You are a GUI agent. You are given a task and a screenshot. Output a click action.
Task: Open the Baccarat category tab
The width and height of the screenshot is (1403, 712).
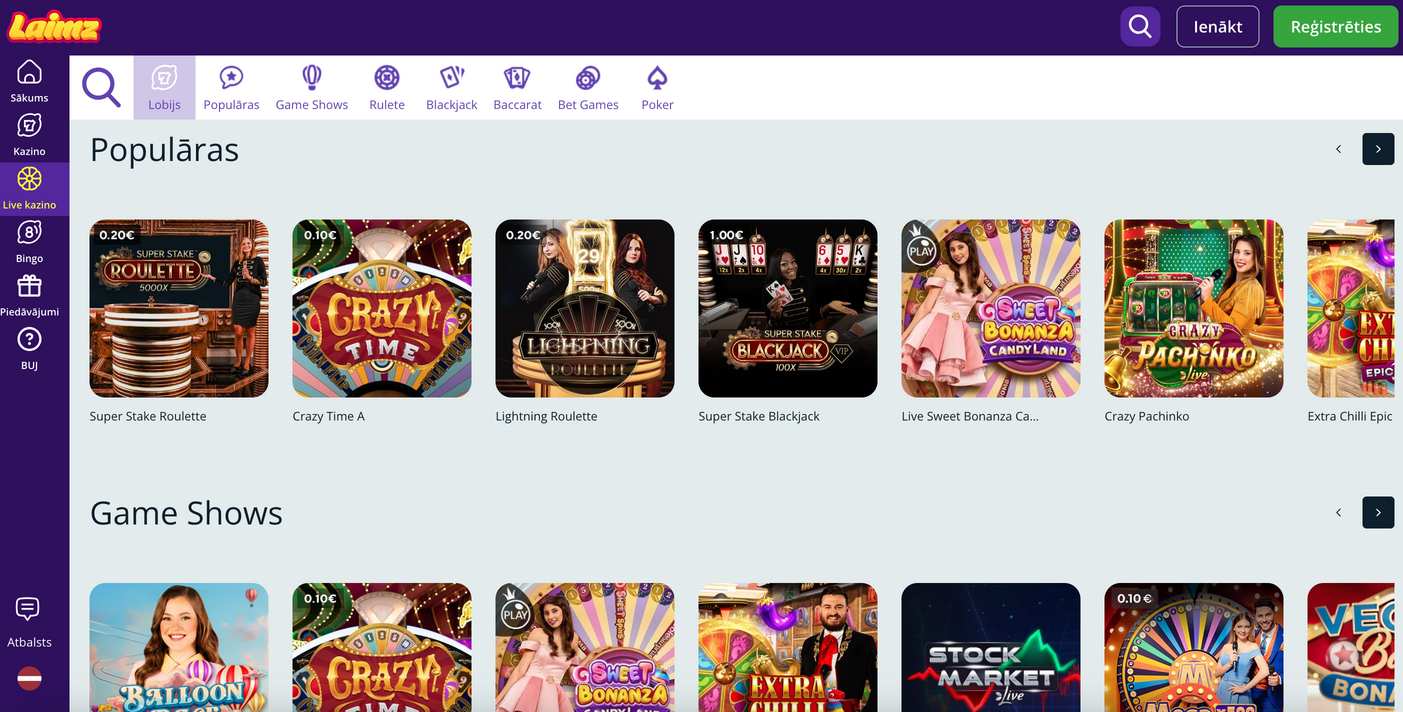517,88
